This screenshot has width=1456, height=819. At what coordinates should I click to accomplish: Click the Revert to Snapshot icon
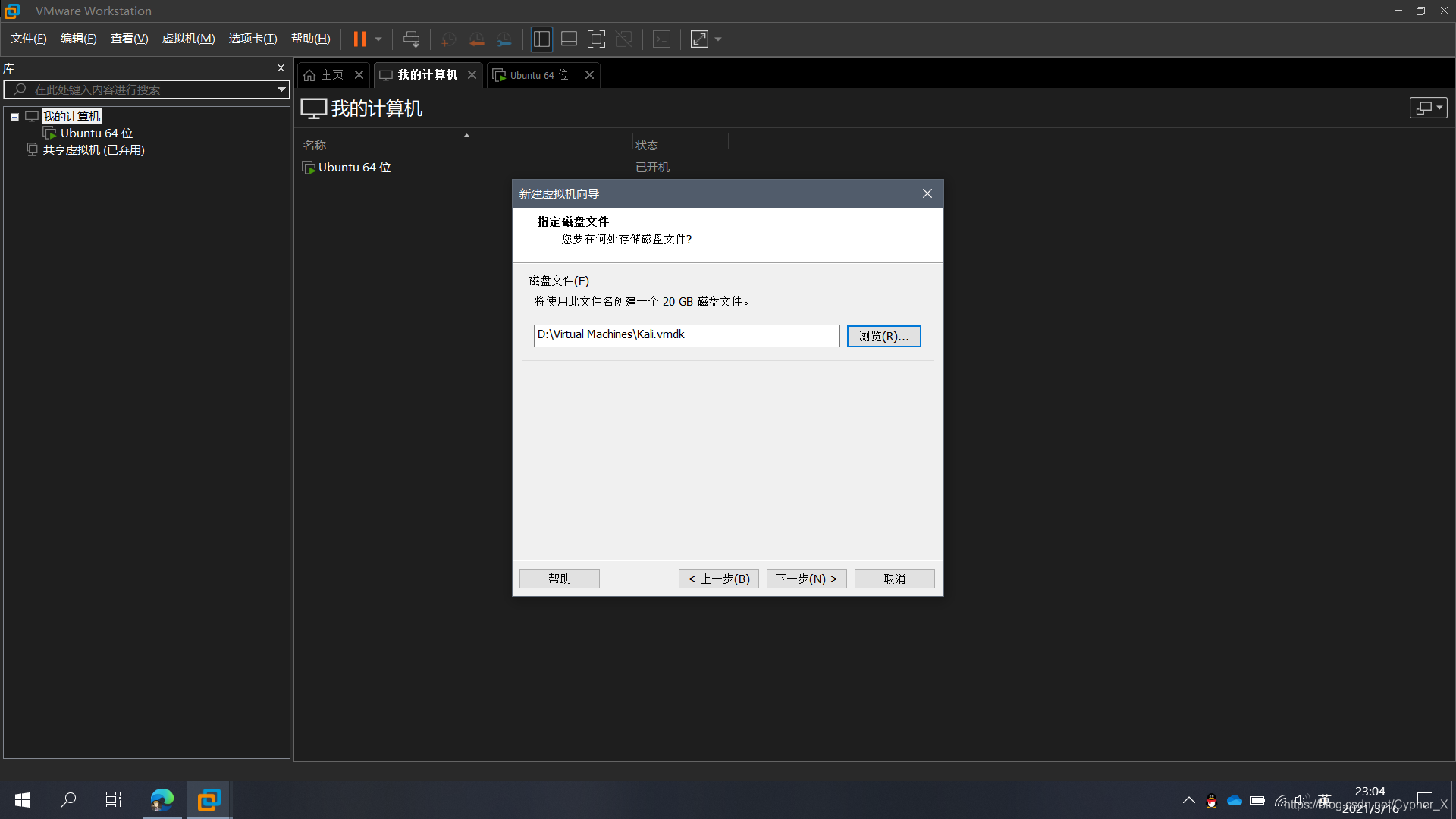(477, 39)
